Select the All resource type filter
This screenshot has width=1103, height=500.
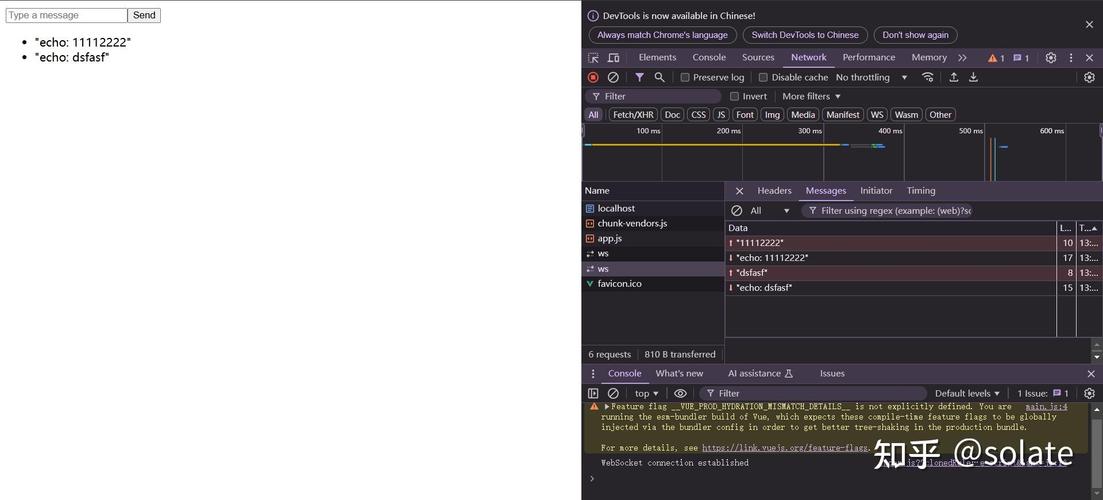[594, 115]
